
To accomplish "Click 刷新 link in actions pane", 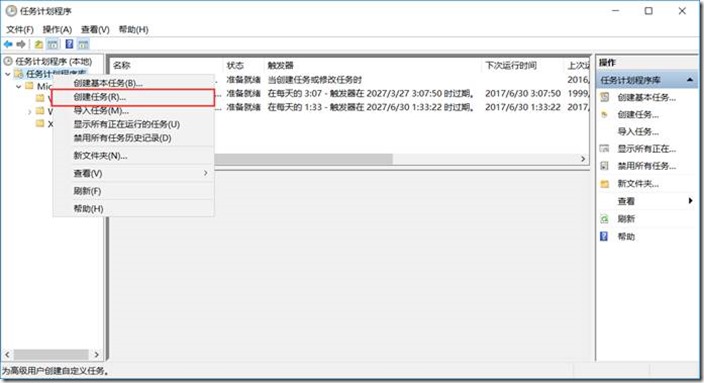I will coord(626,219).
